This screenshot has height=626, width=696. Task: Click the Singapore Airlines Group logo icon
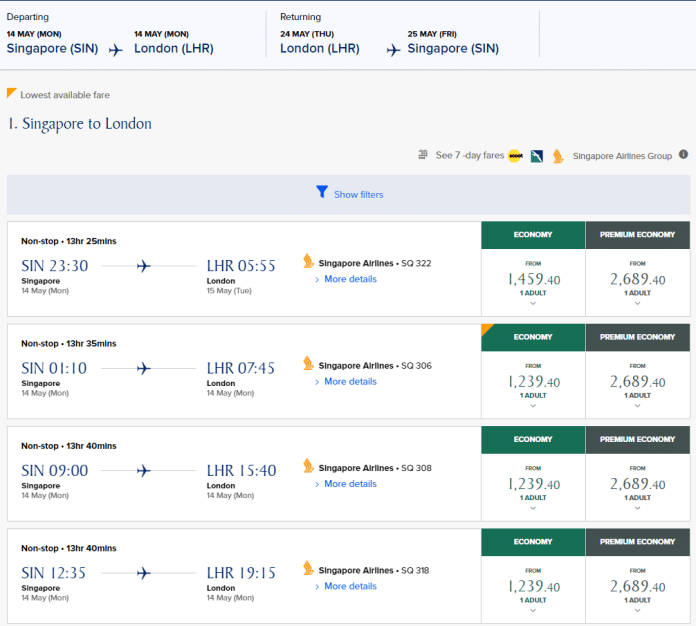(x=558, y=156)
